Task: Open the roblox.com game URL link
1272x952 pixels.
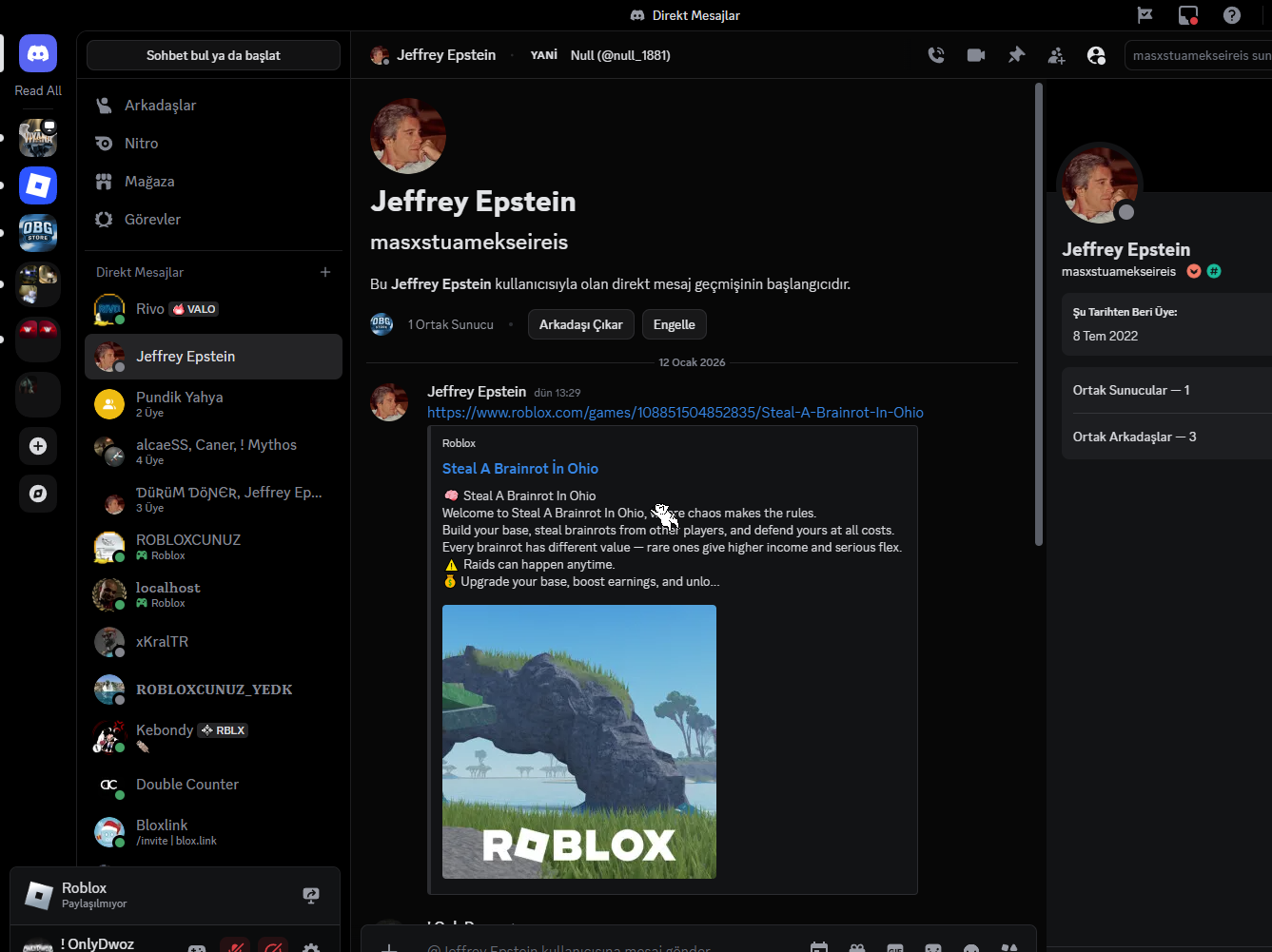Action: 675,413
